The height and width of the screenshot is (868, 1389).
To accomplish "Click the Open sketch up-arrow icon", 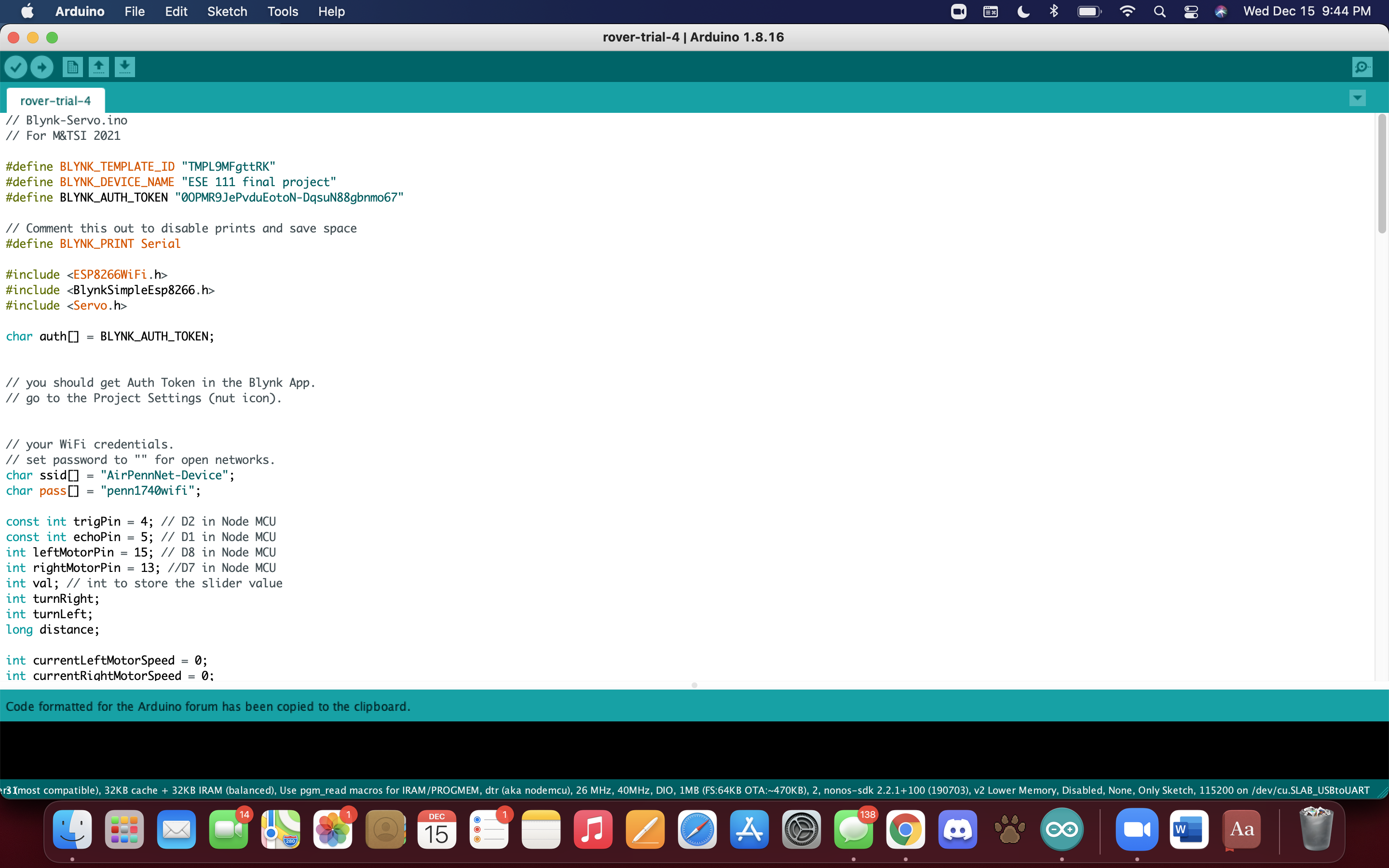I will click(99, 67).
